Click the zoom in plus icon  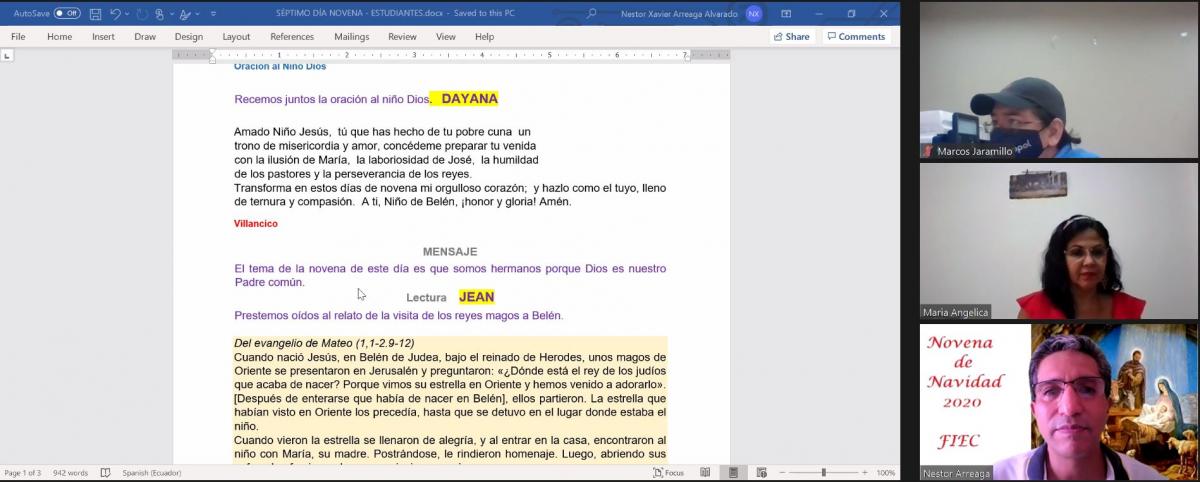[866, 473]
